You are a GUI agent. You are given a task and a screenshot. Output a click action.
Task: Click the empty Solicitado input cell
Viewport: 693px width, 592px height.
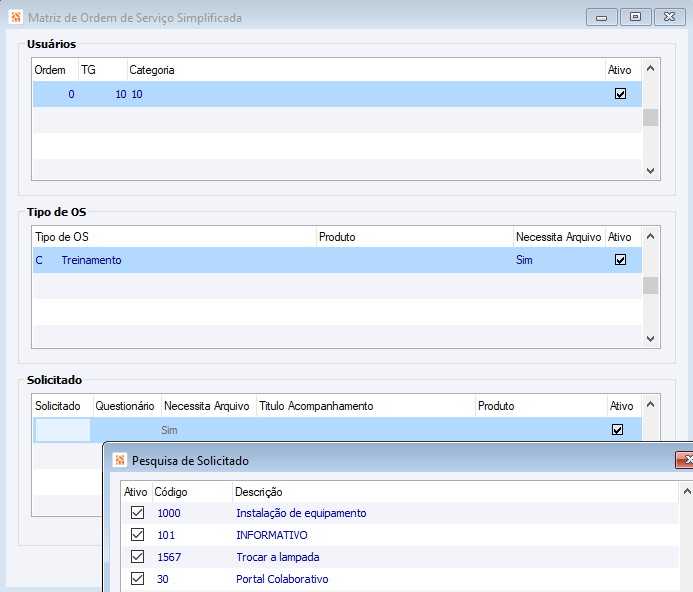click(x=63, y=430)
